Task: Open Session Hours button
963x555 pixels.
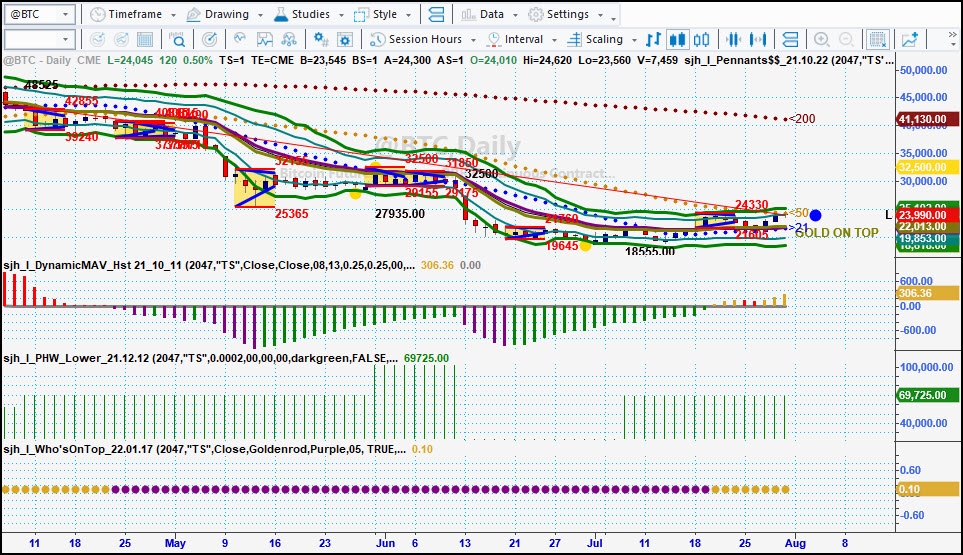Action: point(416,39)
